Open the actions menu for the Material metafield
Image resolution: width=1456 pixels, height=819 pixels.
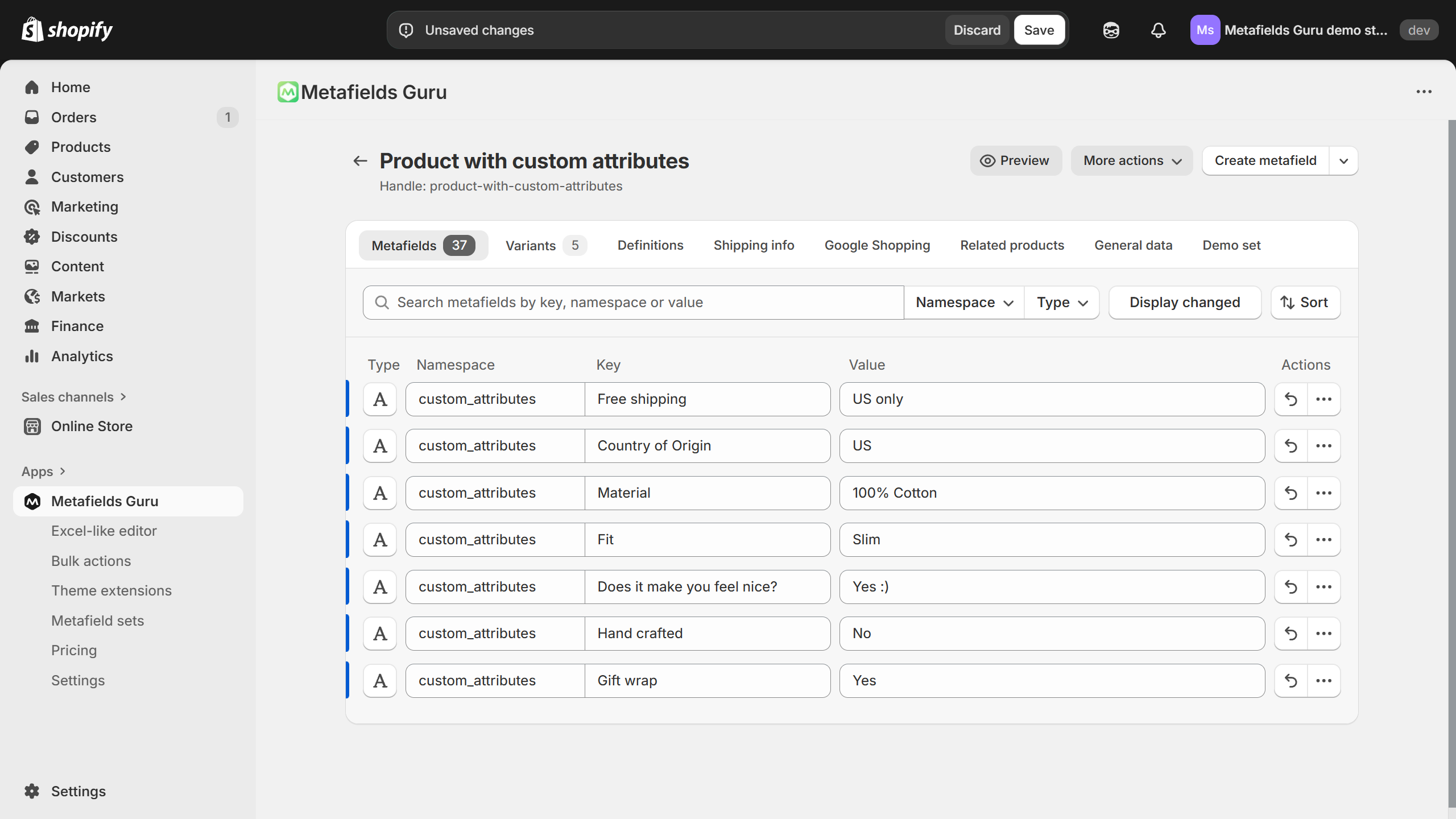(1324, 493)
